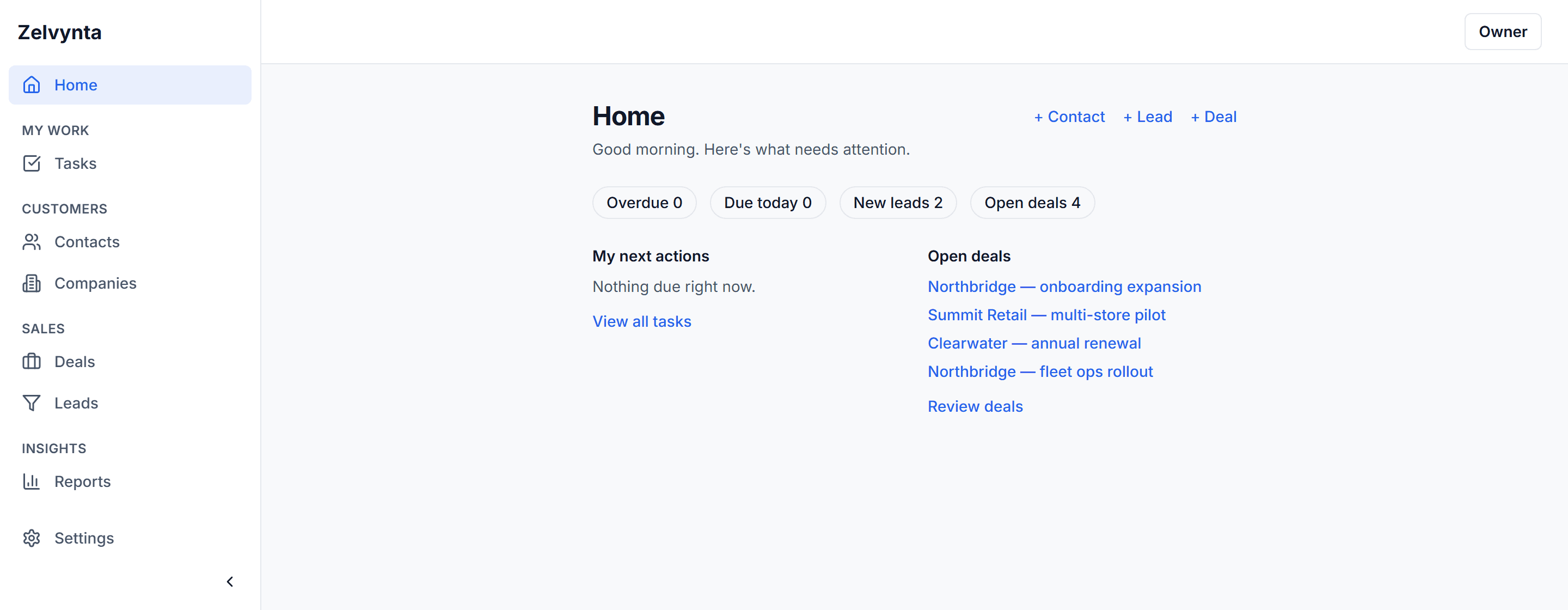Open Contacts from the sidebar label
The height and width of the screenshot is (610, 1568).
coord(87,242)
